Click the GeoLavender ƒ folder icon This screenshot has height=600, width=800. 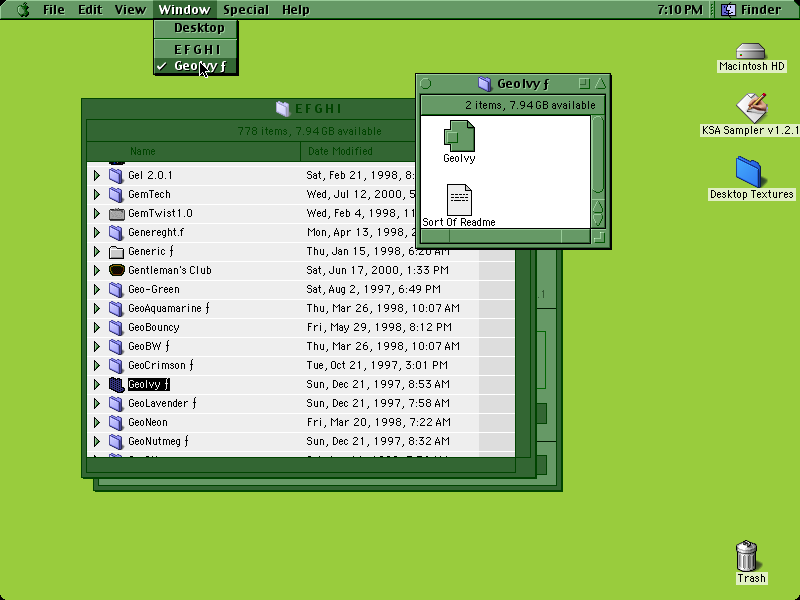(116, 404)
